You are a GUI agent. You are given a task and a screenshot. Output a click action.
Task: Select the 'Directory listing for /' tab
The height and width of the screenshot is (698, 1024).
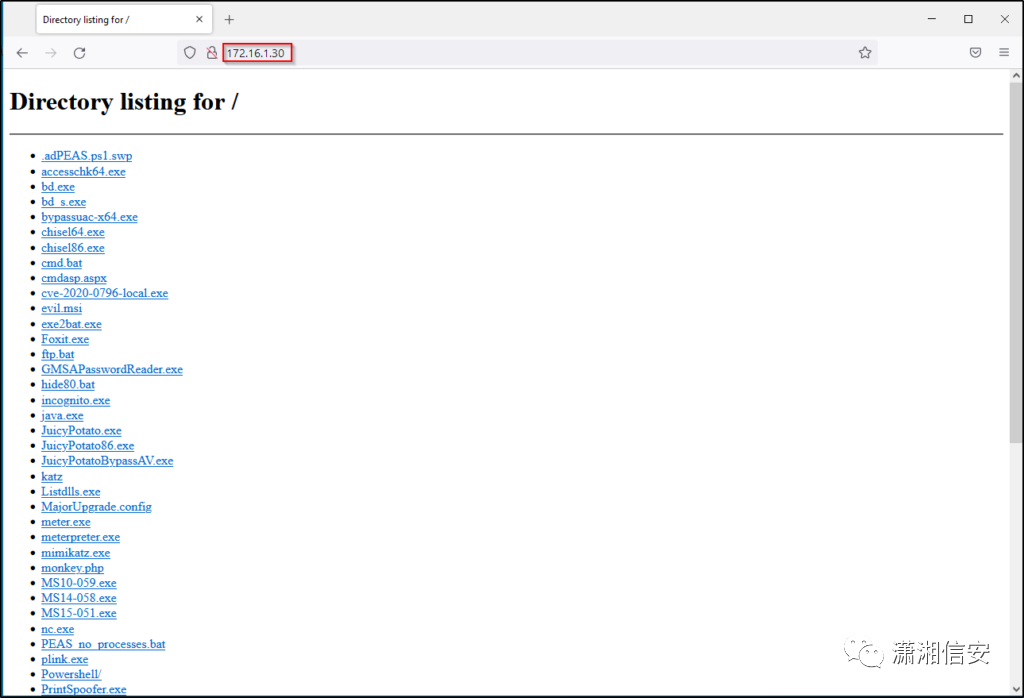(x=123, y=20)
